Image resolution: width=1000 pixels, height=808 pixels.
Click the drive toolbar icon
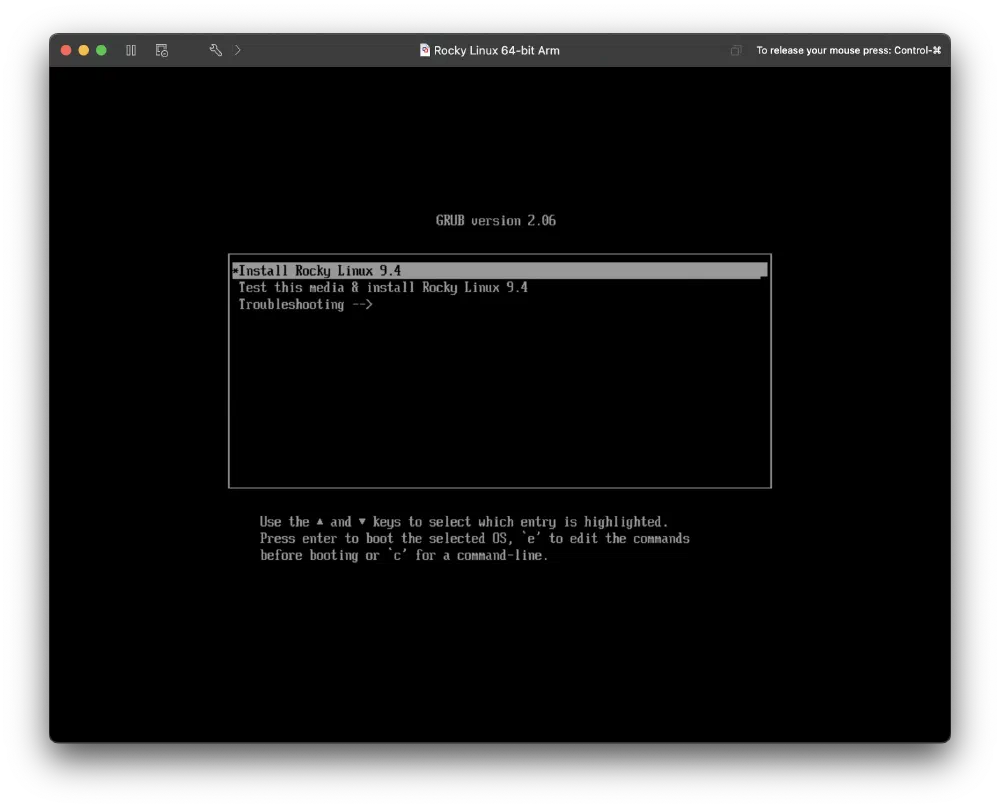coord(161,50)
